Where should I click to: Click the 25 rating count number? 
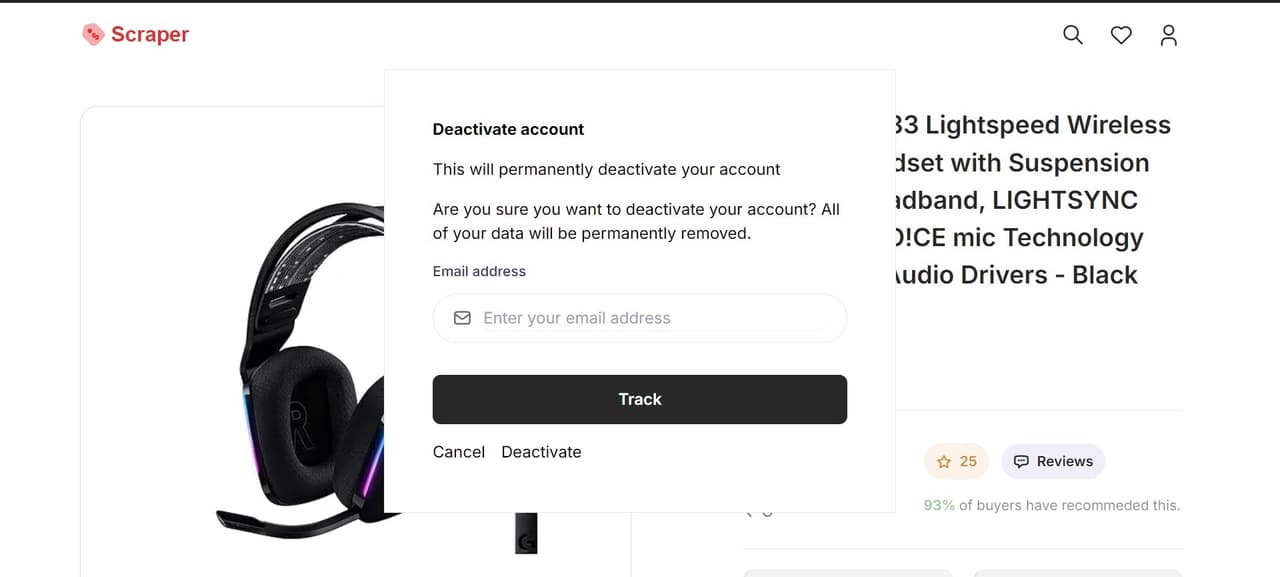968,462
